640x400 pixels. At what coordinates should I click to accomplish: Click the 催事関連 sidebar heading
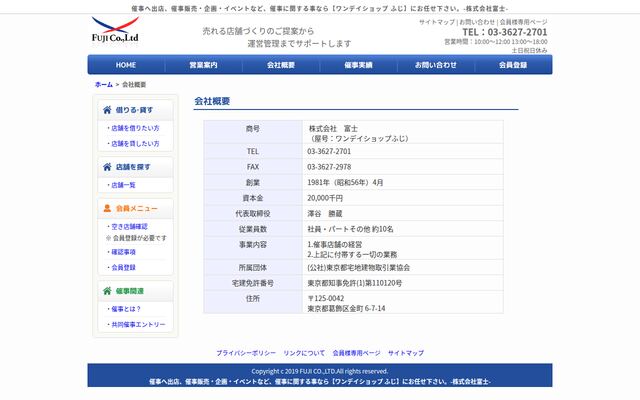[x=130, y=291]
